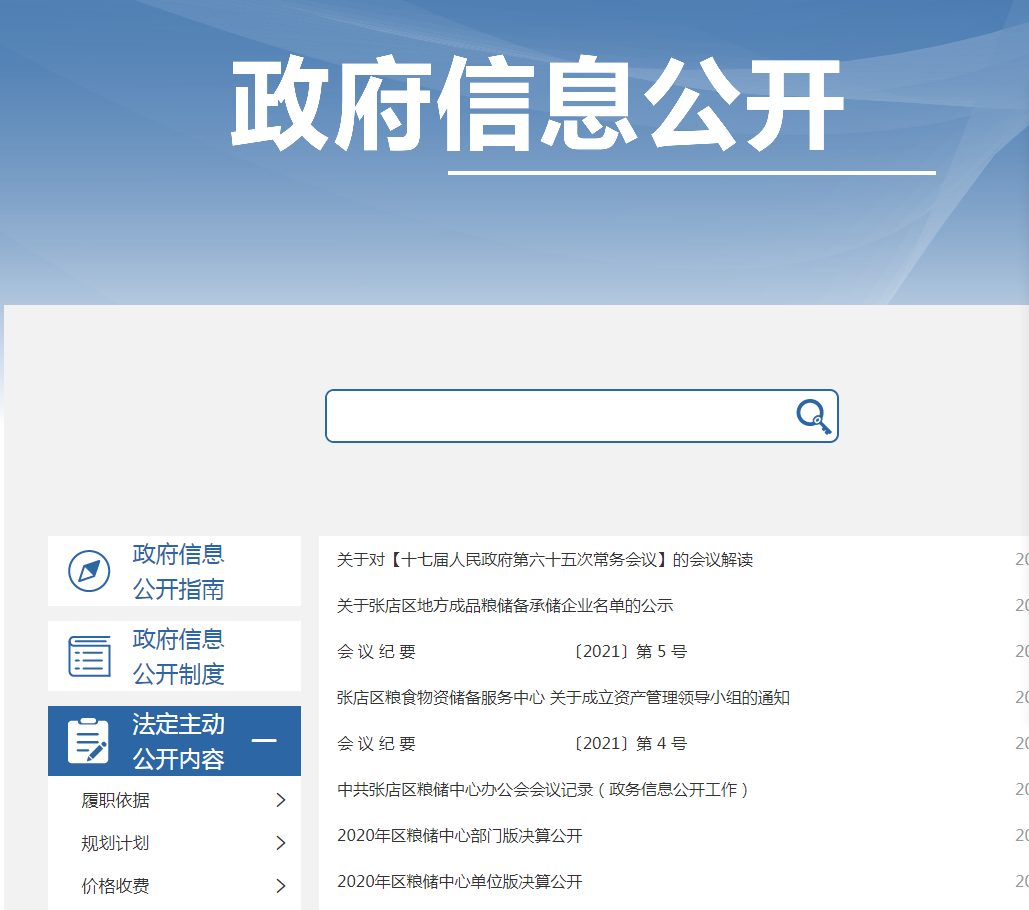Select the 规划计划 submenu entry
1029x910 pixels.
(x=116, y=843)
